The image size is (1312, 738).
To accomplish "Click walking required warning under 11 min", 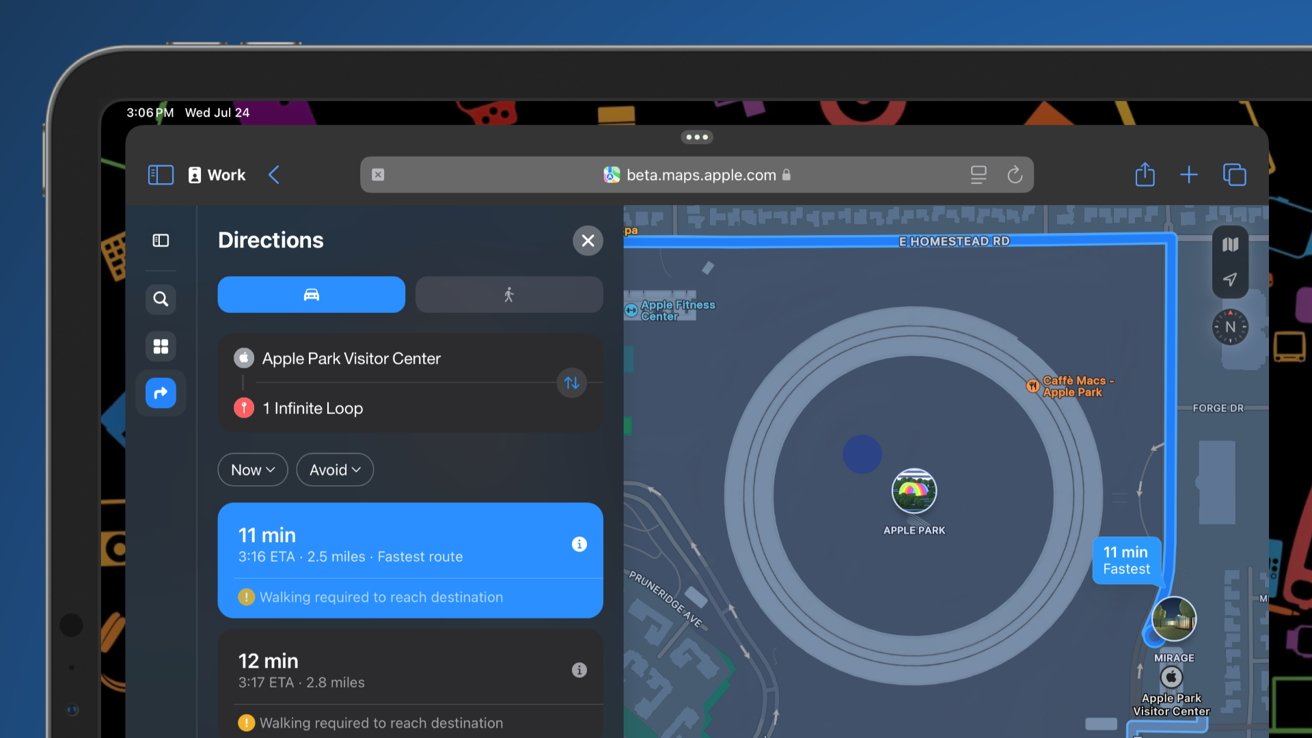I will click(x=370, y=597).
